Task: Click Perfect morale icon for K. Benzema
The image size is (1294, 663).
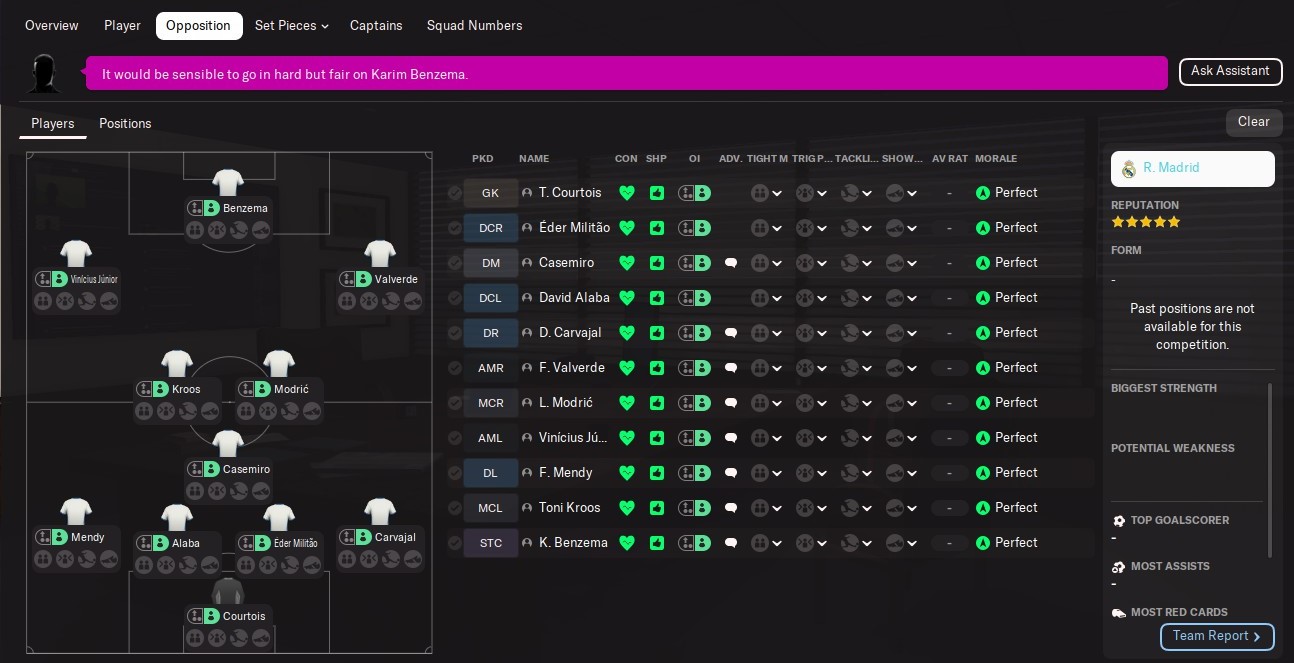Action: [x=983, y=543]
